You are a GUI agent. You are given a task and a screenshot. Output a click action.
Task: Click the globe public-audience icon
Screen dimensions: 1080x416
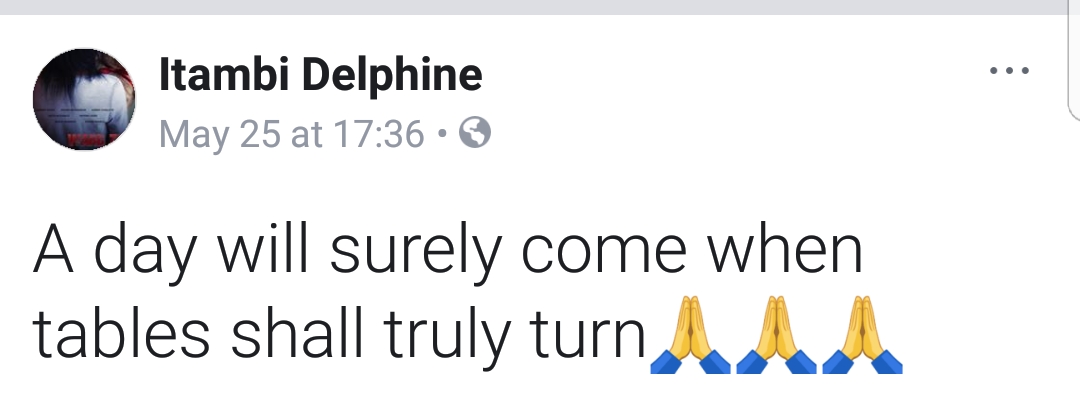pyautogui.click(x=474, y=132)
